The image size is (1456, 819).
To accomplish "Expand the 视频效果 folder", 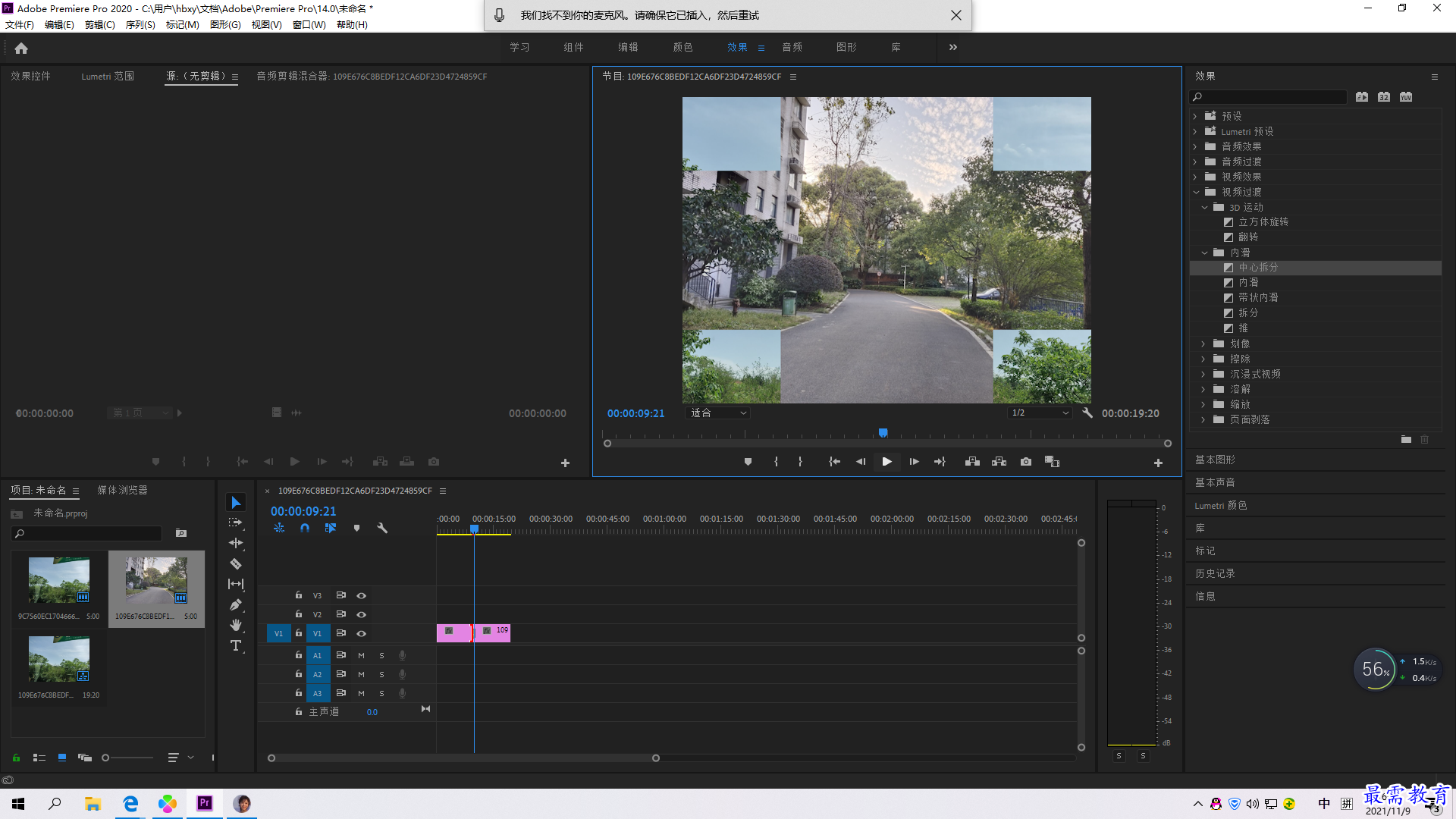I will [1196, 177].
